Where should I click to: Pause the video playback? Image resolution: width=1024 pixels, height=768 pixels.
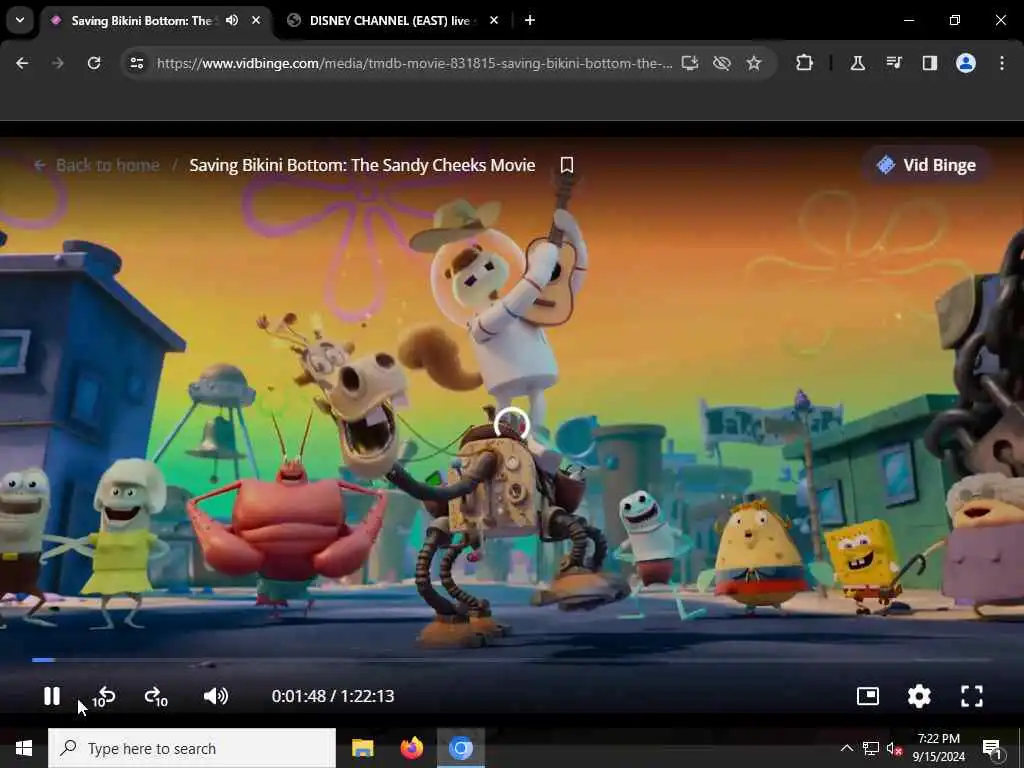pos(52,696)
